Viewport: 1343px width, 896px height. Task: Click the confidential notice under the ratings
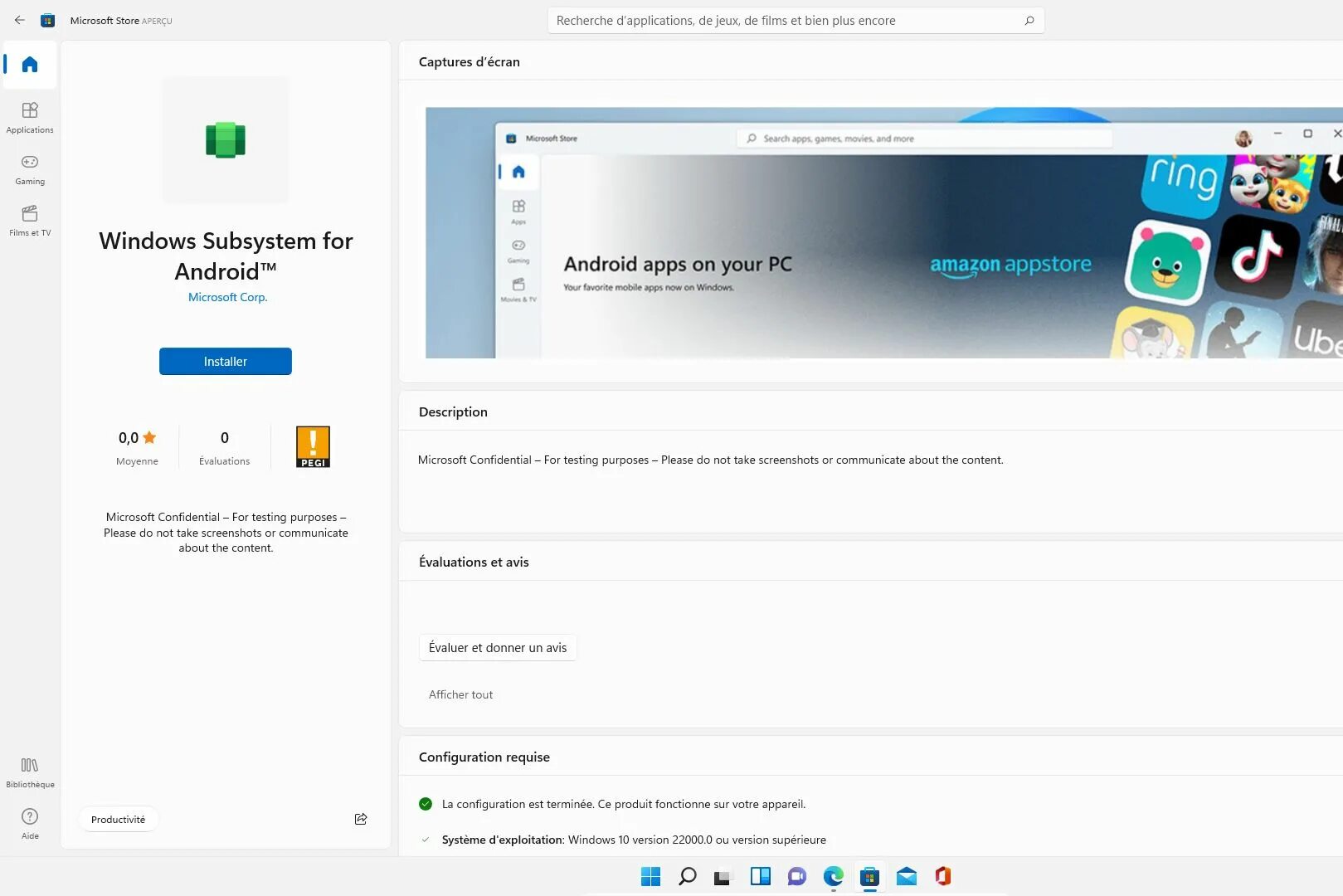226,533
